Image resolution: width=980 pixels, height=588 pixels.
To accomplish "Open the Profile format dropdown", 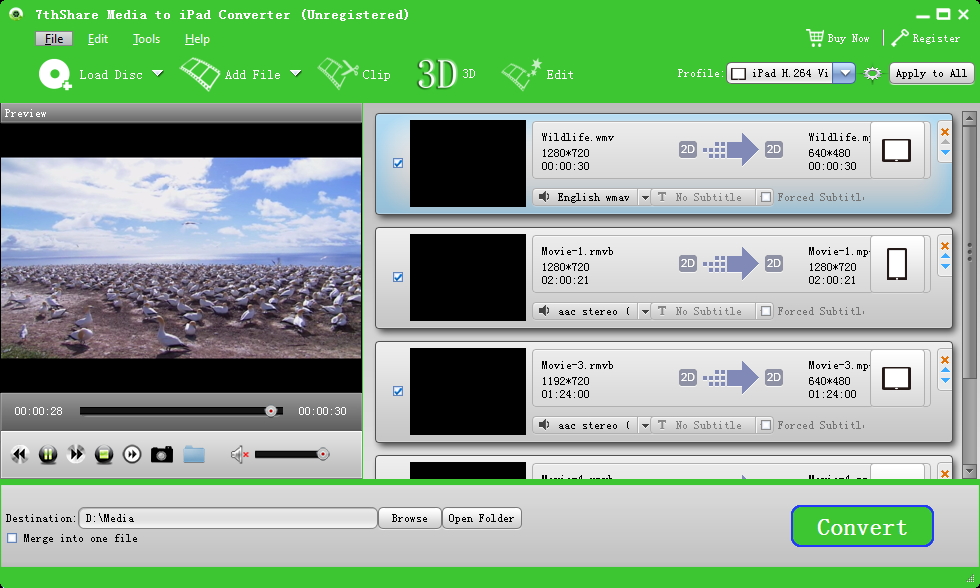I will [x=844, y=73].
